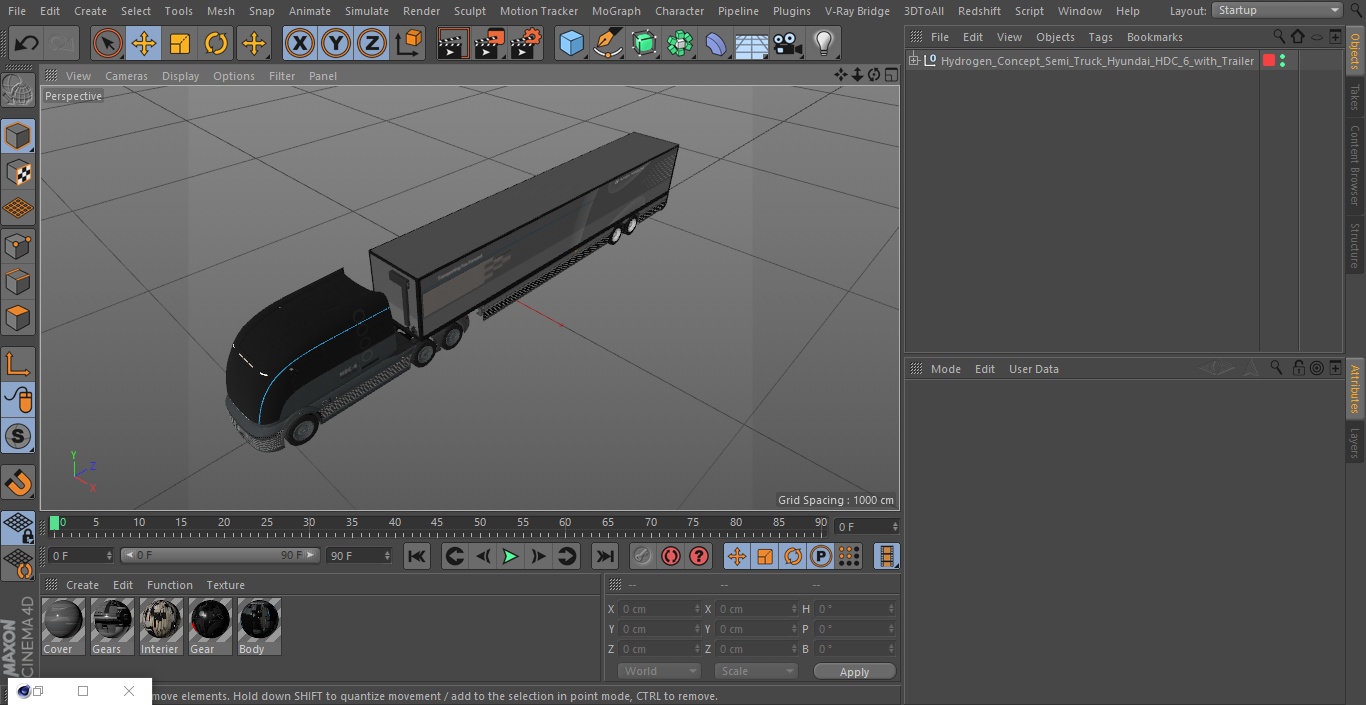The width and height of the screenshot is (1366, 705).
Task: Toggle Enable Axis L-shaped icon
Action: point(18,364)
